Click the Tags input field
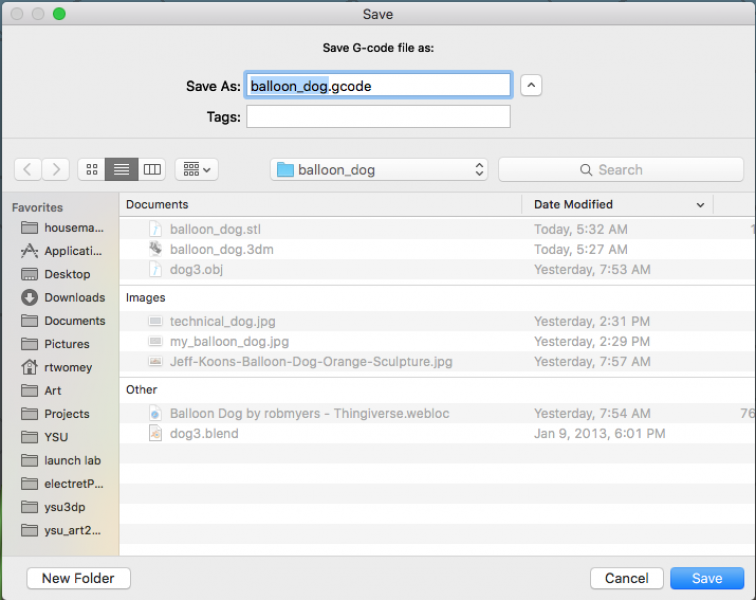The height and width of the screenshot is (600, 756). (x=378, y=117)
